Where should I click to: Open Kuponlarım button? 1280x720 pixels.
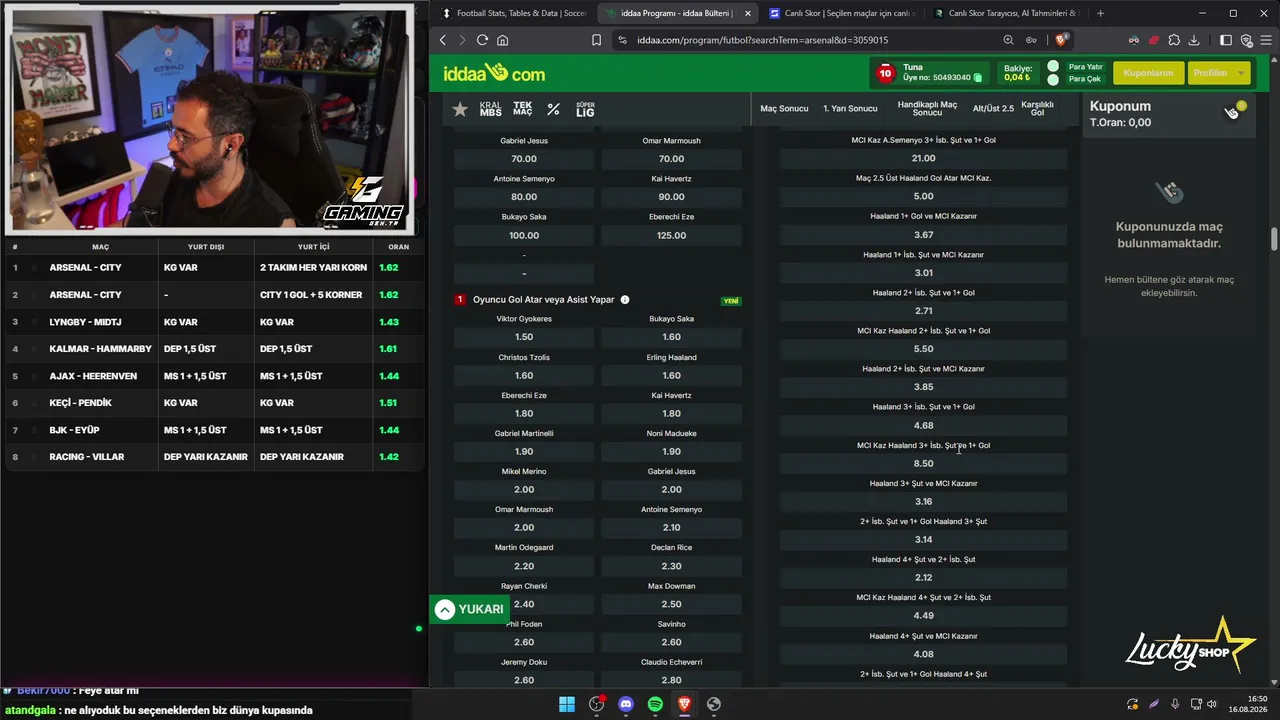coord(1148,73)
